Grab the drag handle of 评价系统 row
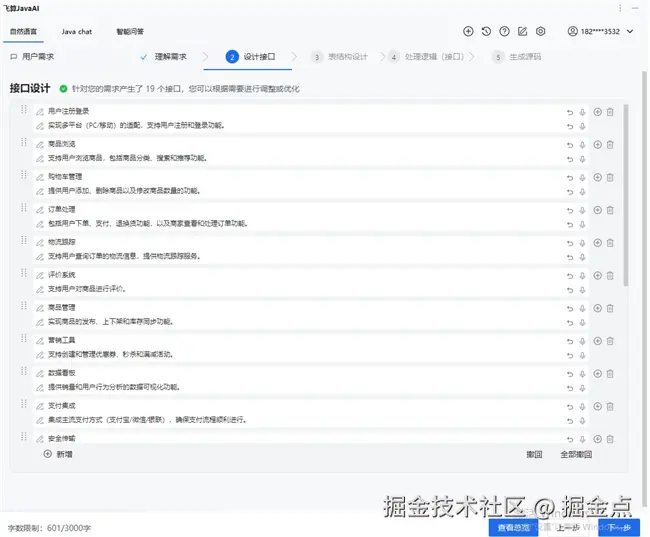Screen dimensions: 650x537 point(24,272)
